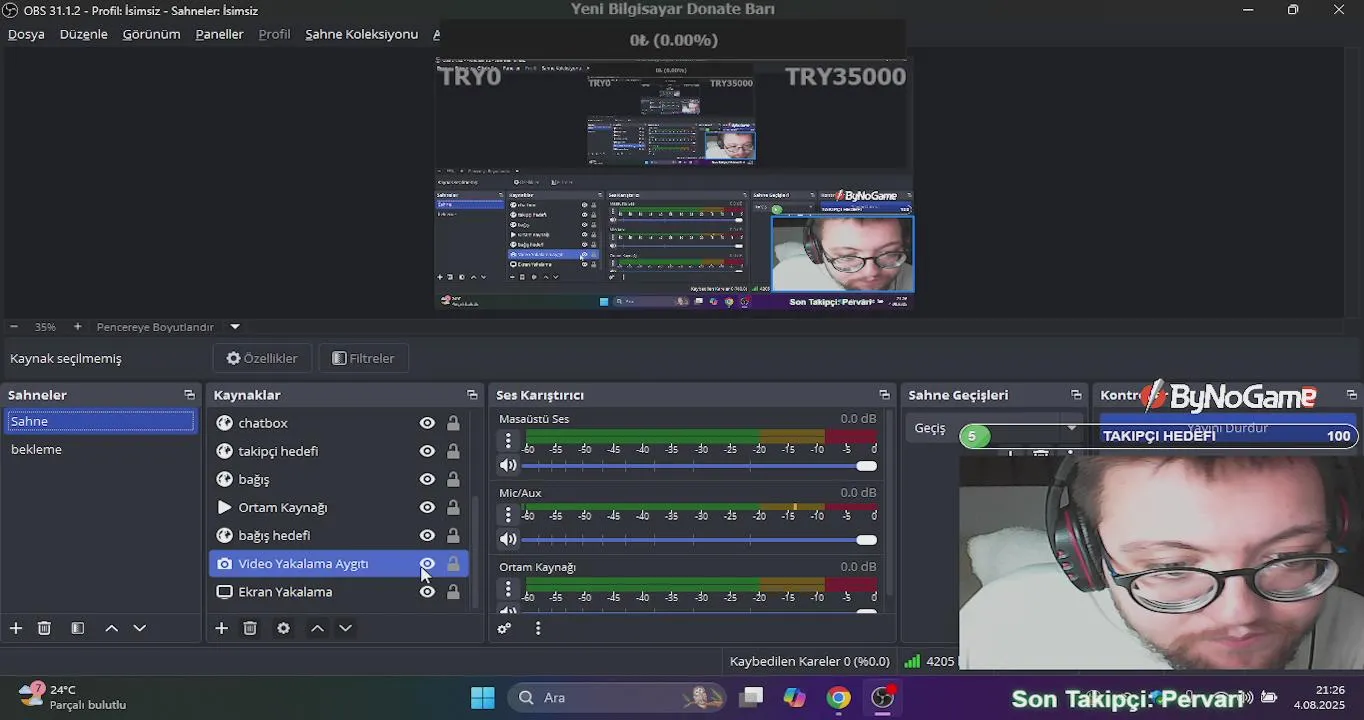The height and width of the screenshot is (720, 1364).
Task: Hide the Ekran Yakalama source
Action: [427, 591]
